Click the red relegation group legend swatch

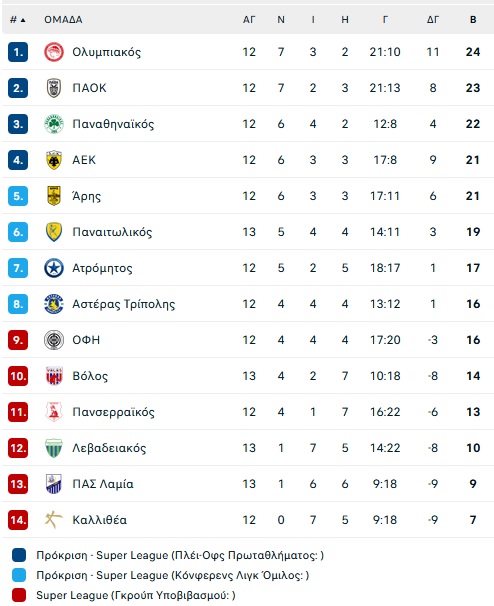19,595
